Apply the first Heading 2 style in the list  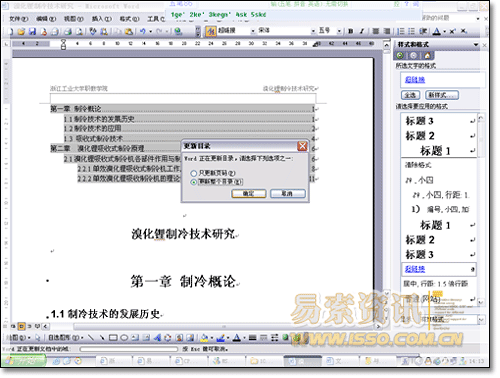click(x=439, y=136)
